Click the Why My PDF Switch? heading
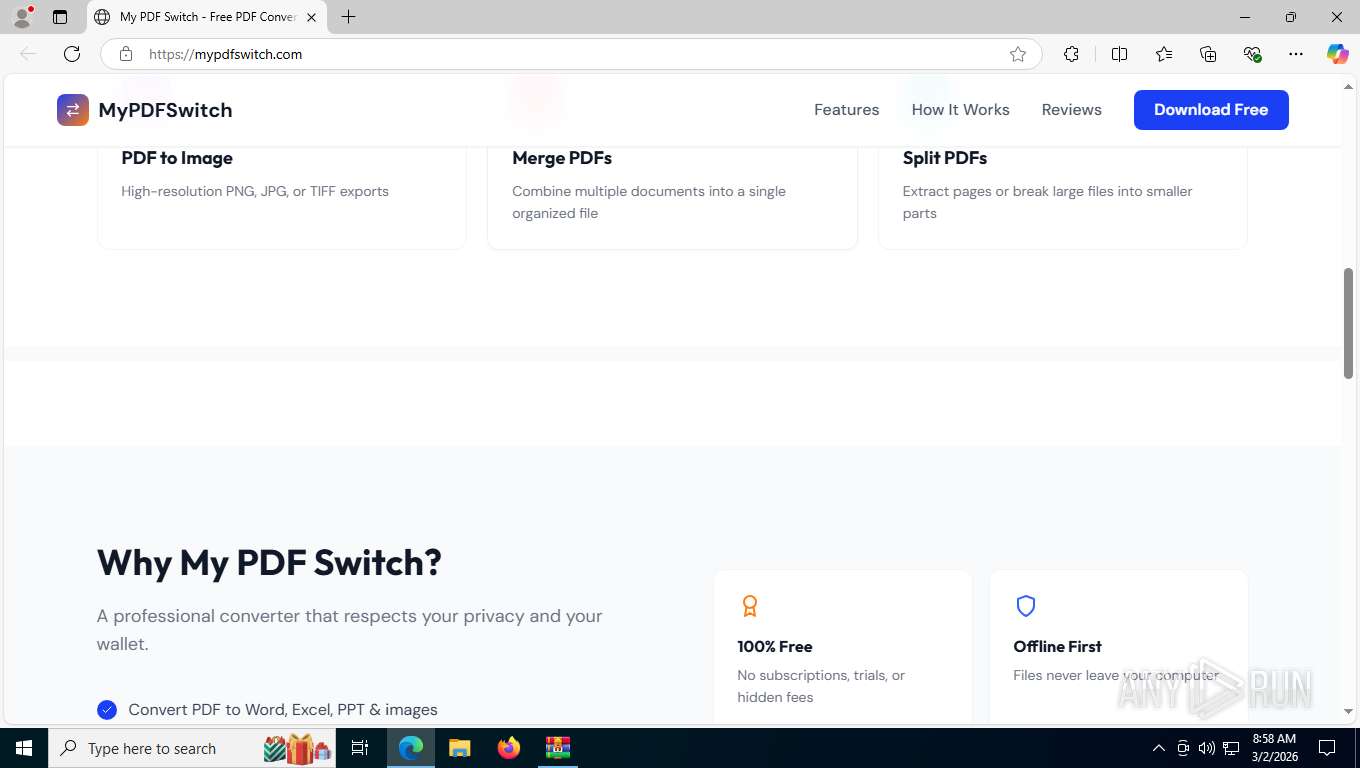This screenshot has height=768, width=1360. (x=269, y=562)
